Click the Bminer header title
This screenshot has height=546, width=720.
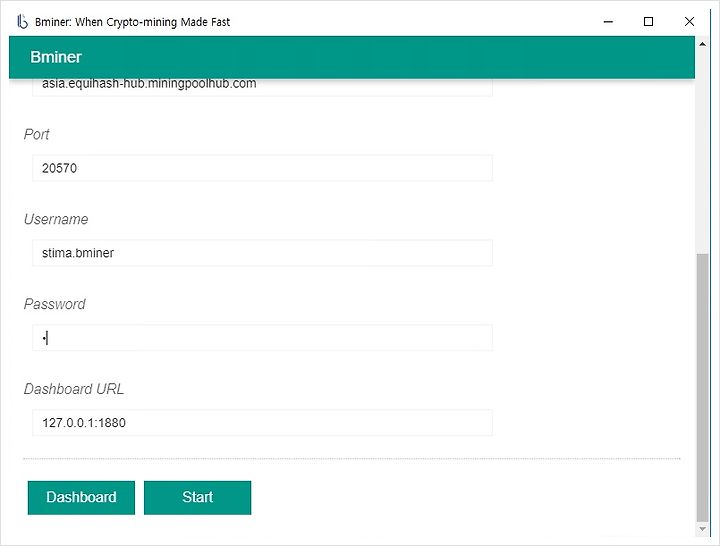point(56,57)
